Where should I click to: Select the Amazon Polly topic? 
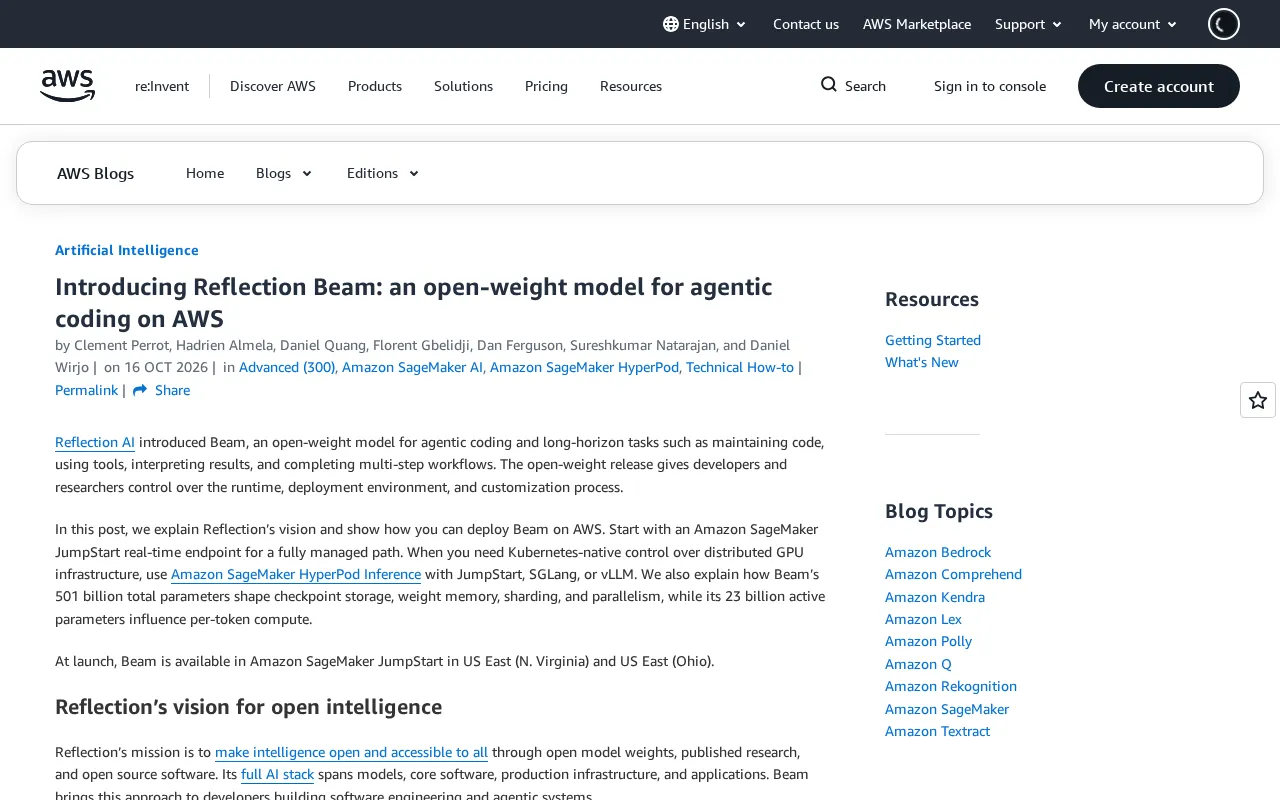(928, 641)
